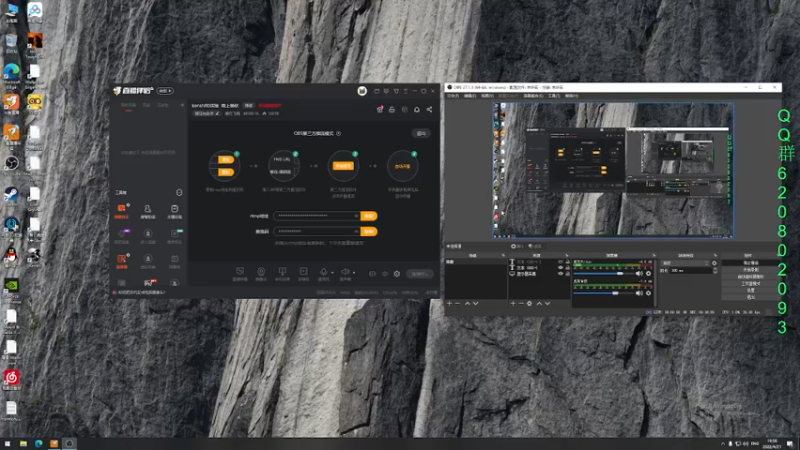The width and height of the screenshot is (800, 450).
Task: Open transition type dropdown in OBS
Action: tap(685, 263)
